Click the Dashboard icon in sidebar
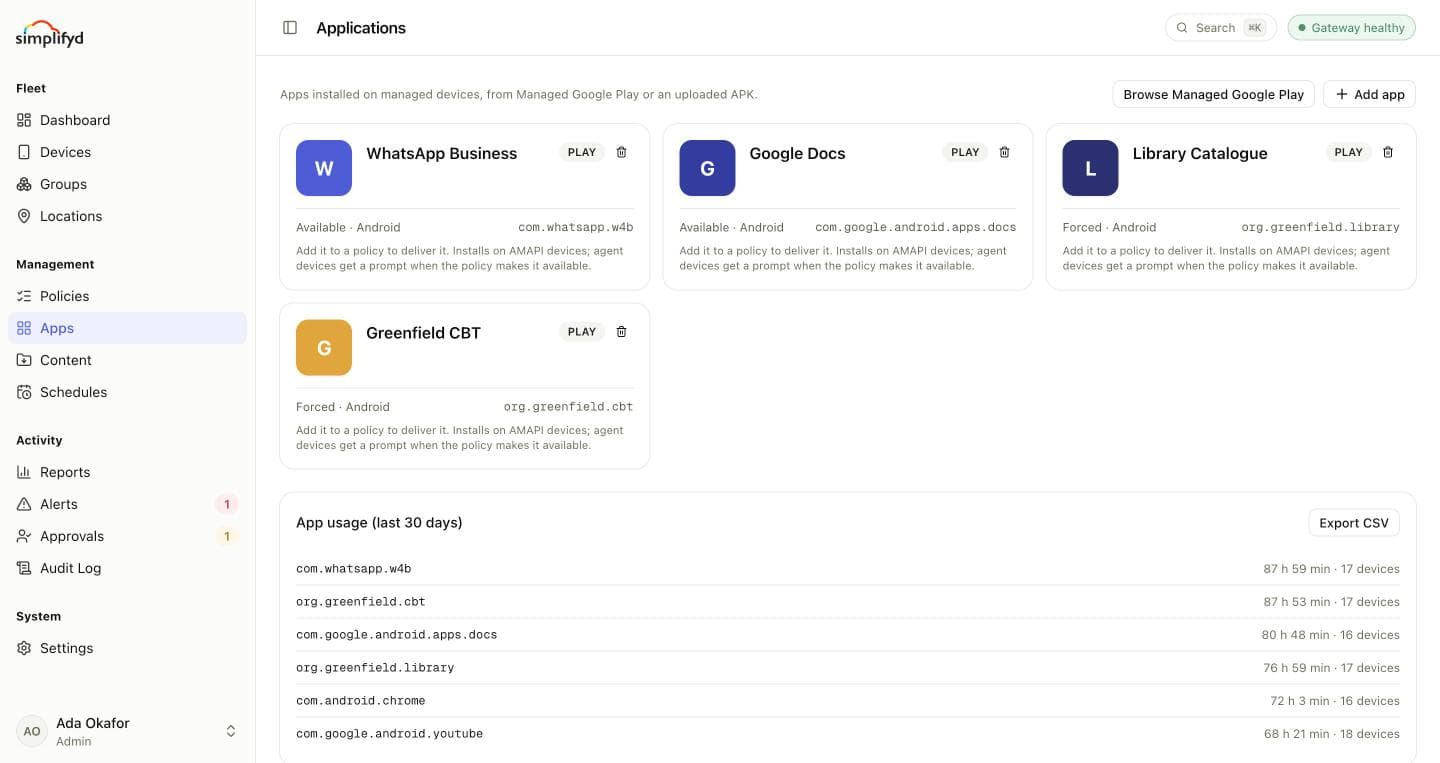Image resolution: width=1440 pixels, height=763 pixels. 24,120
